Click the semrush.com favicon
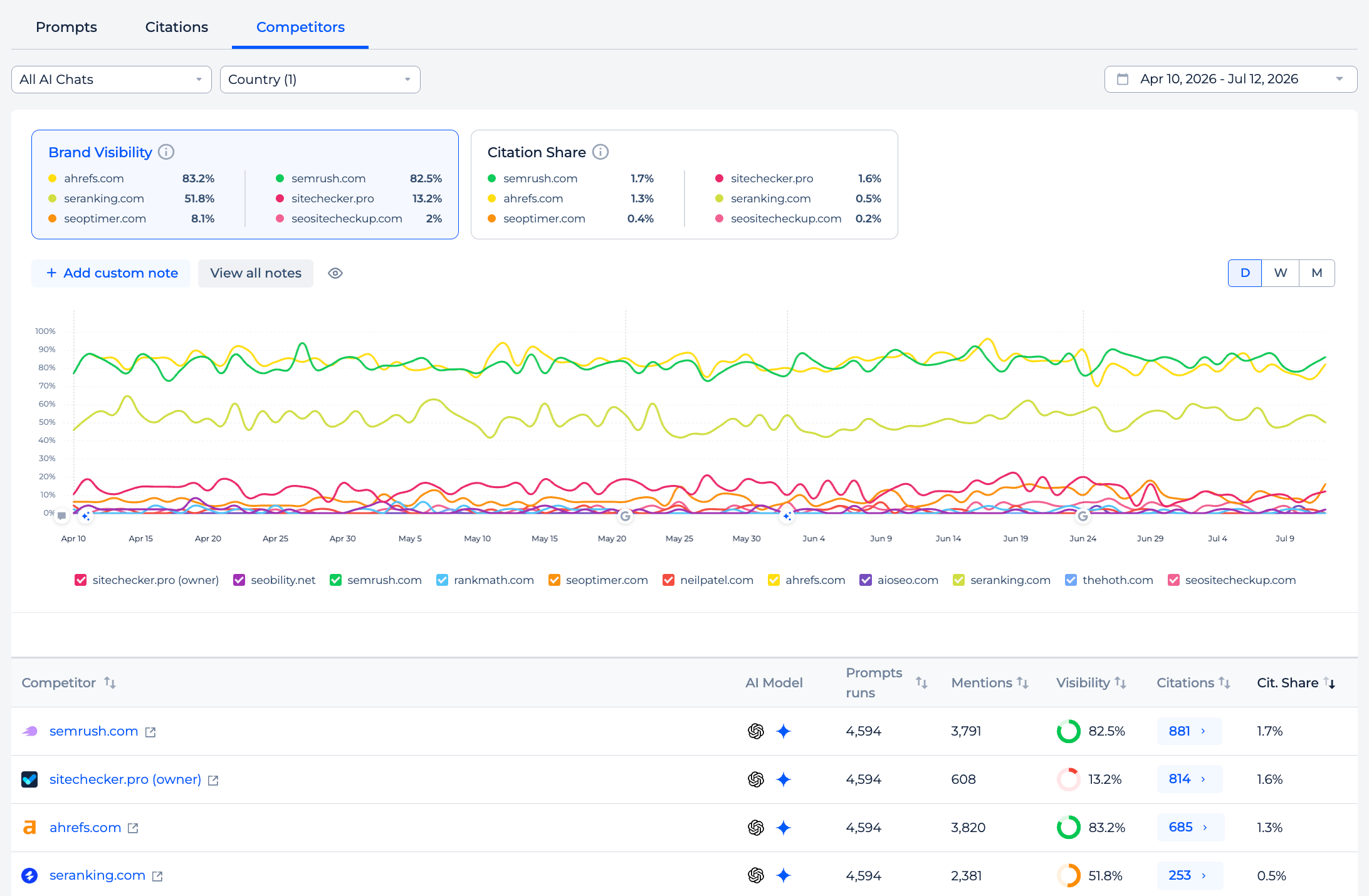 tap(29, 731)
